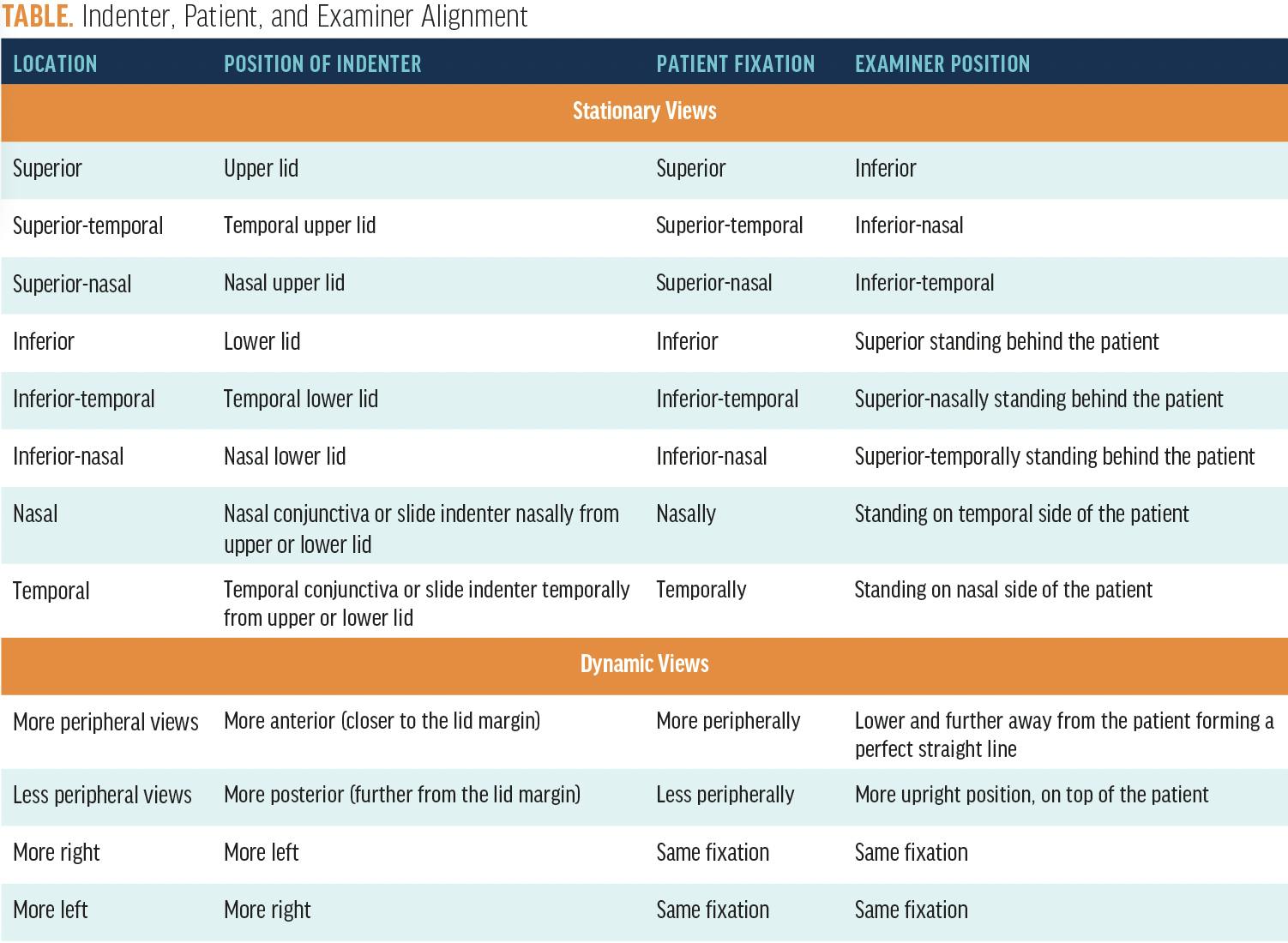Click 'Standing on temporal side of the patient'
Viewport: 1288px width, 943px height.
pos(1021,514)
